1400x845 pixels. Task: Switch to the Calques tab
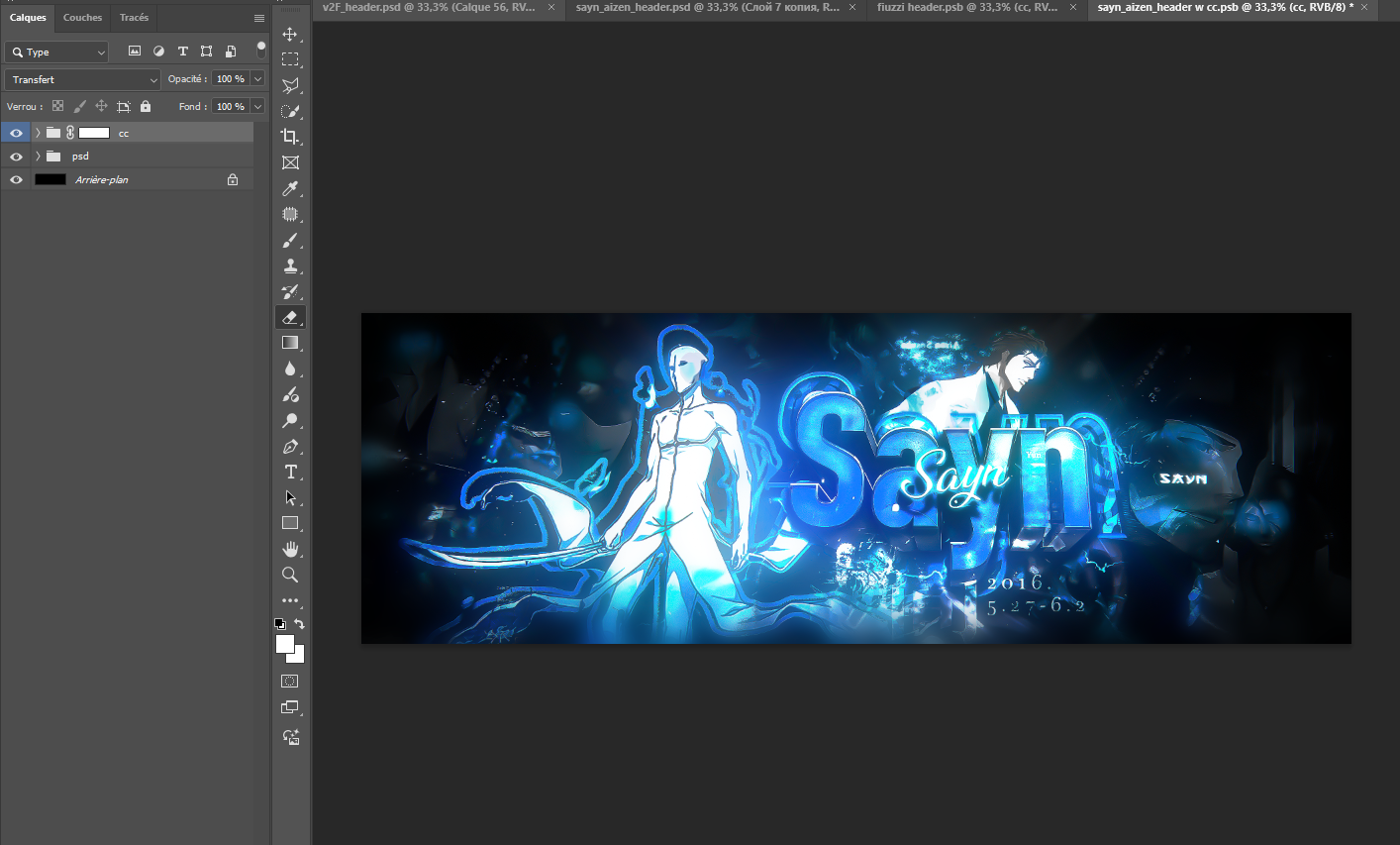point(28,18)
